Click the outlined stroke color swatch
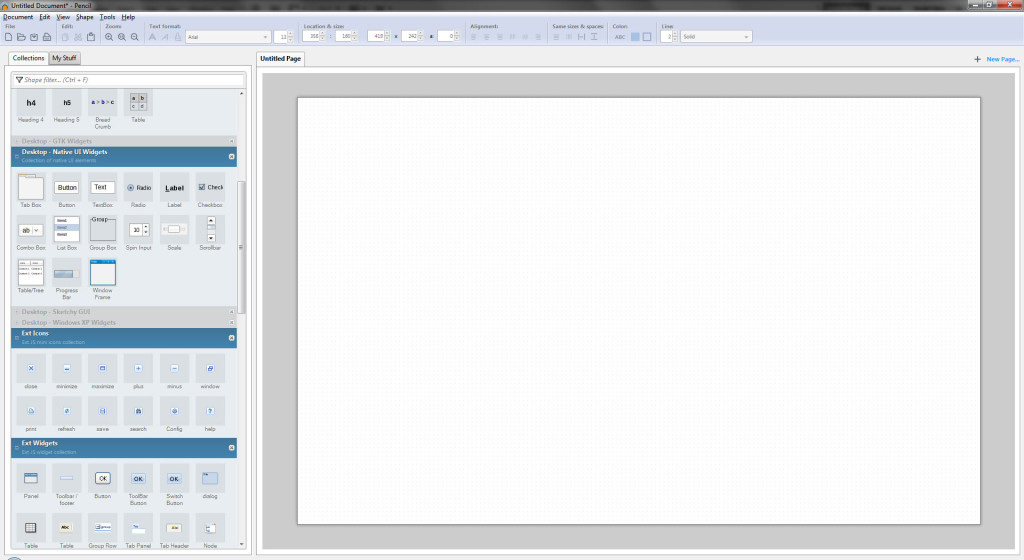1024x560 pixels. [x=647, y=37]
